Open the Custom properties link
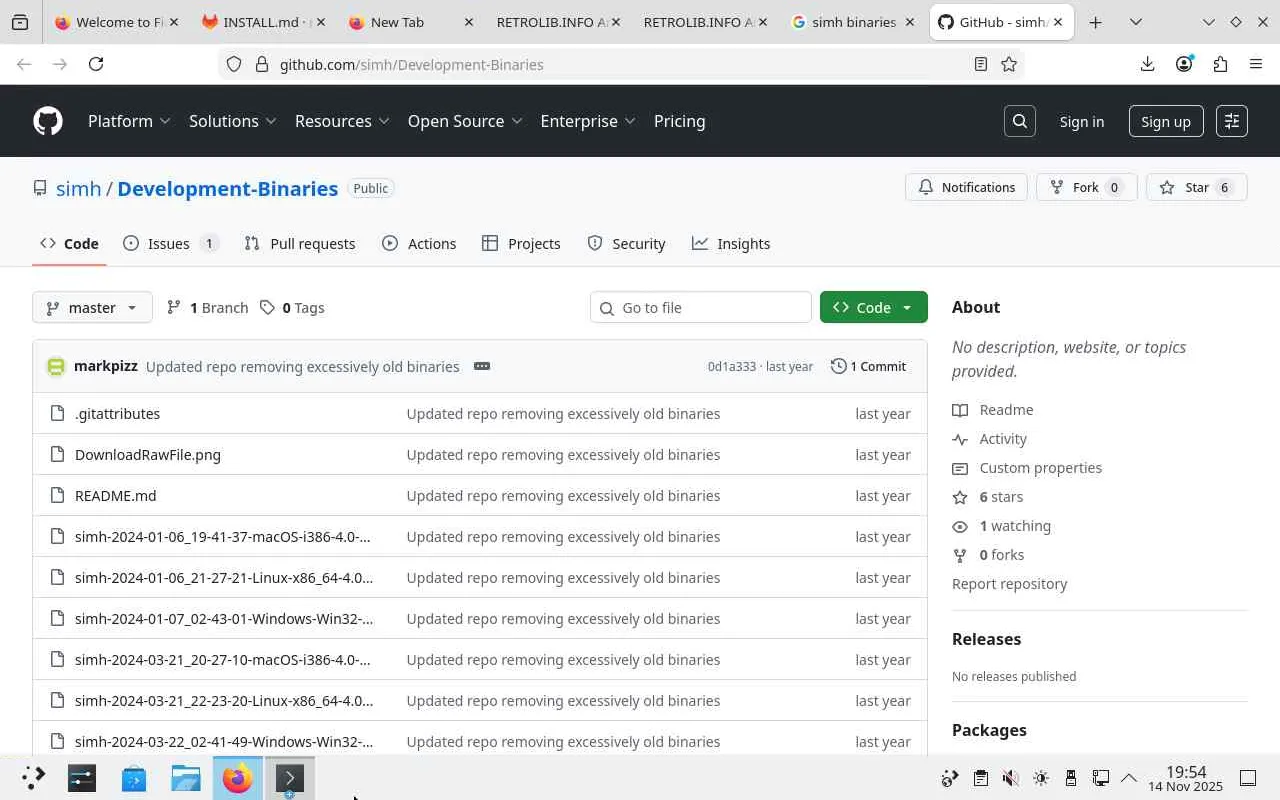The width and height of the screenshot is (1280, 800). 1041,467
